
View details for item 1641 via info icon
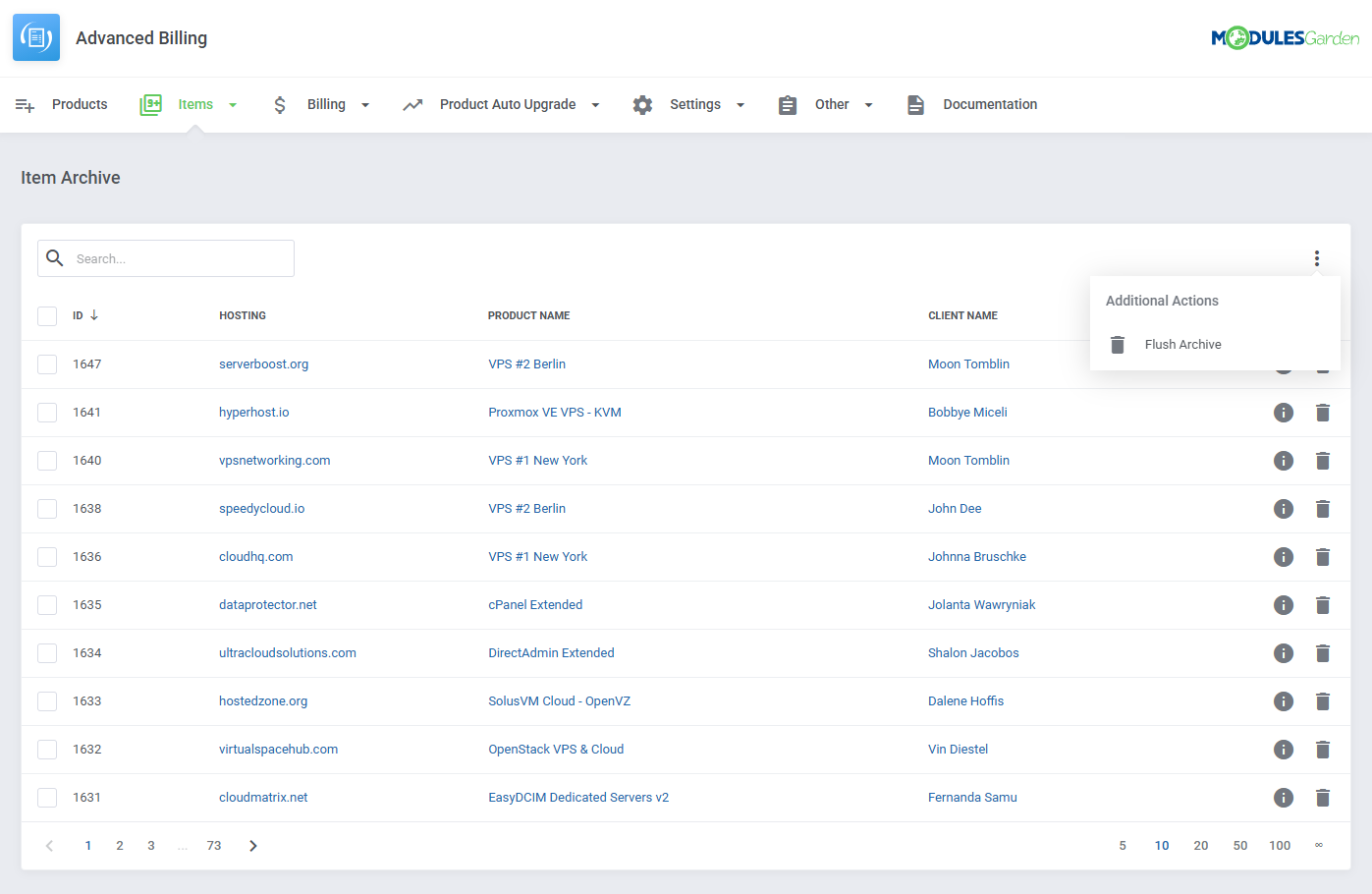[x=1284, y=412]
